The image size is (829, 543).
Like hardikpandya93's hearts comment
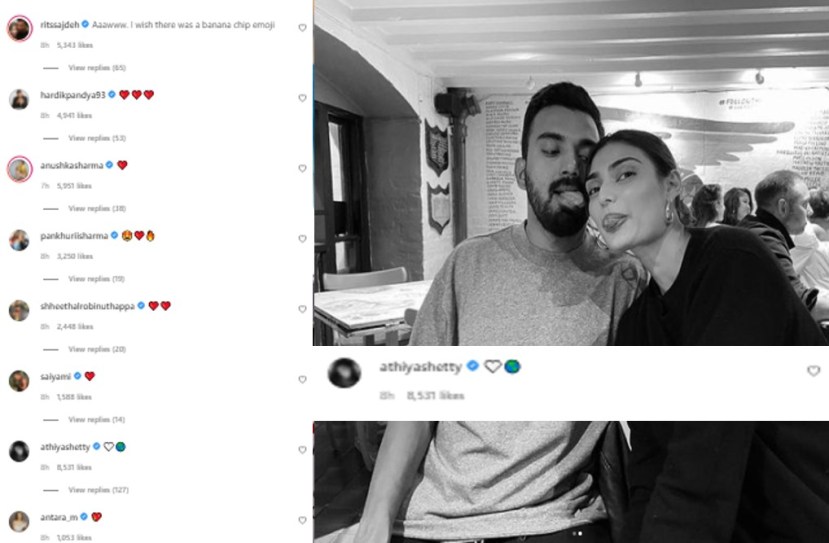pyautogui.click(x=302, y=98)
